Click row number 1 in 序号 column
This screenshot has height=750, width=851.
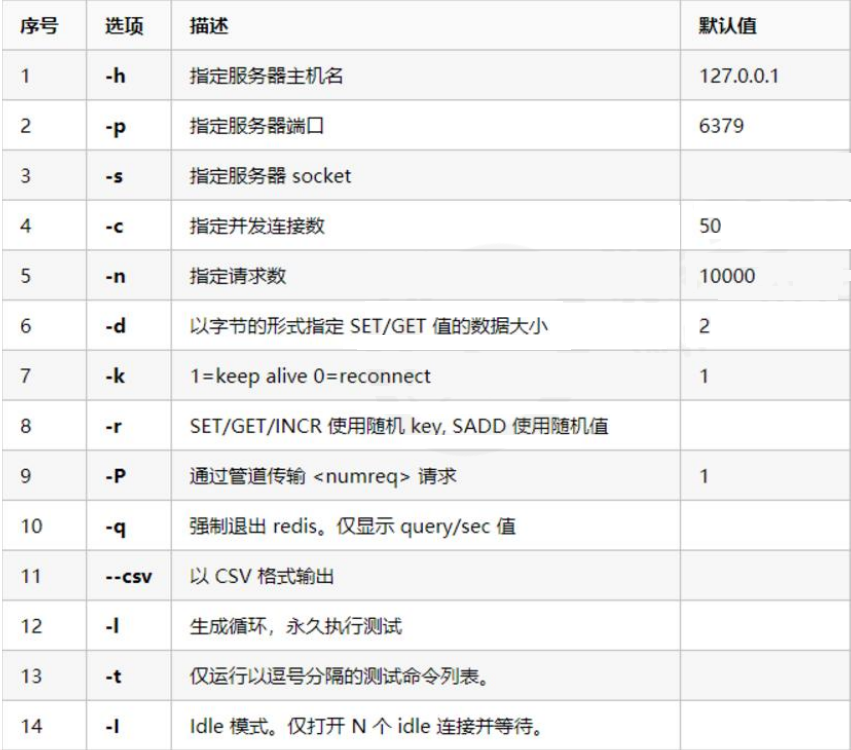25,75
